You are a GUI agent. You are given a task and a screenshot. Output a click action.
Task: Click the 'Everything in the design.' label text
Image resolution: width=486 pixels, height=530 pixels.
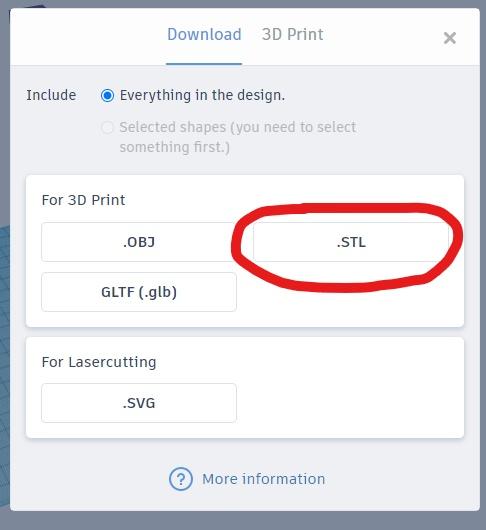(202, 95)
